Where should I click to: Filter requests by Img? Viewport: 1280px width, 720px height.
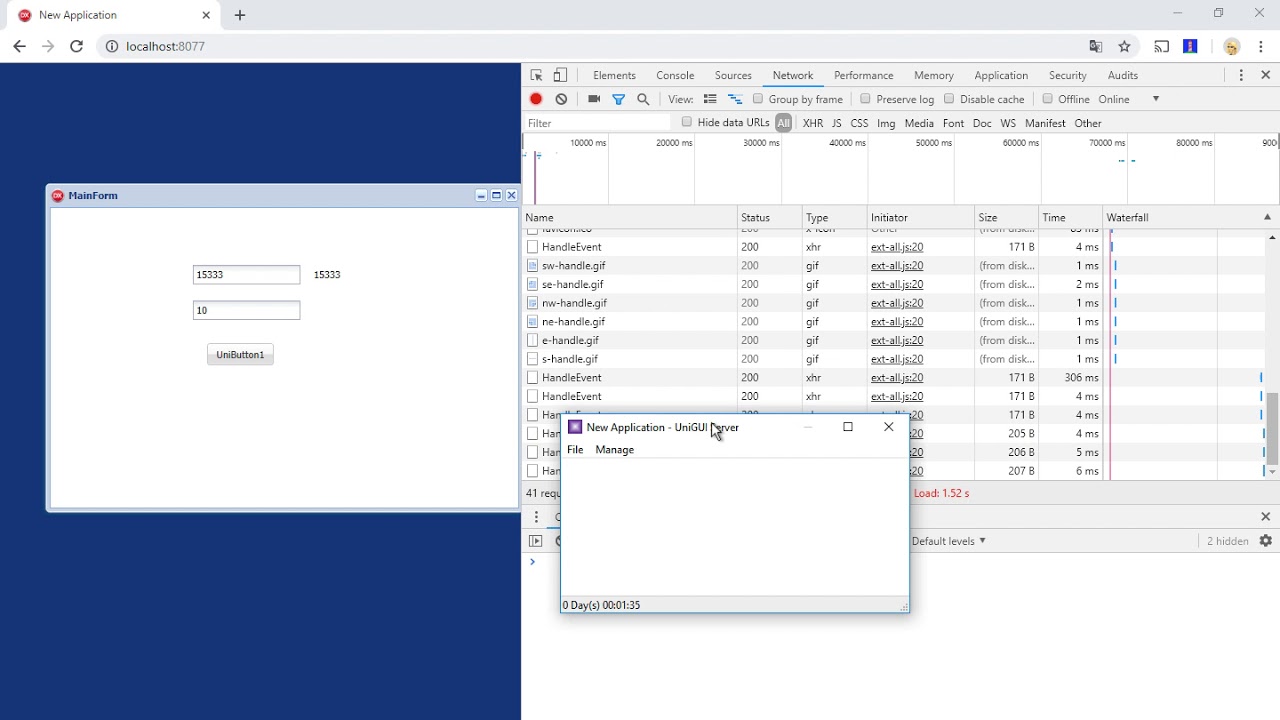tap(886, 123)
